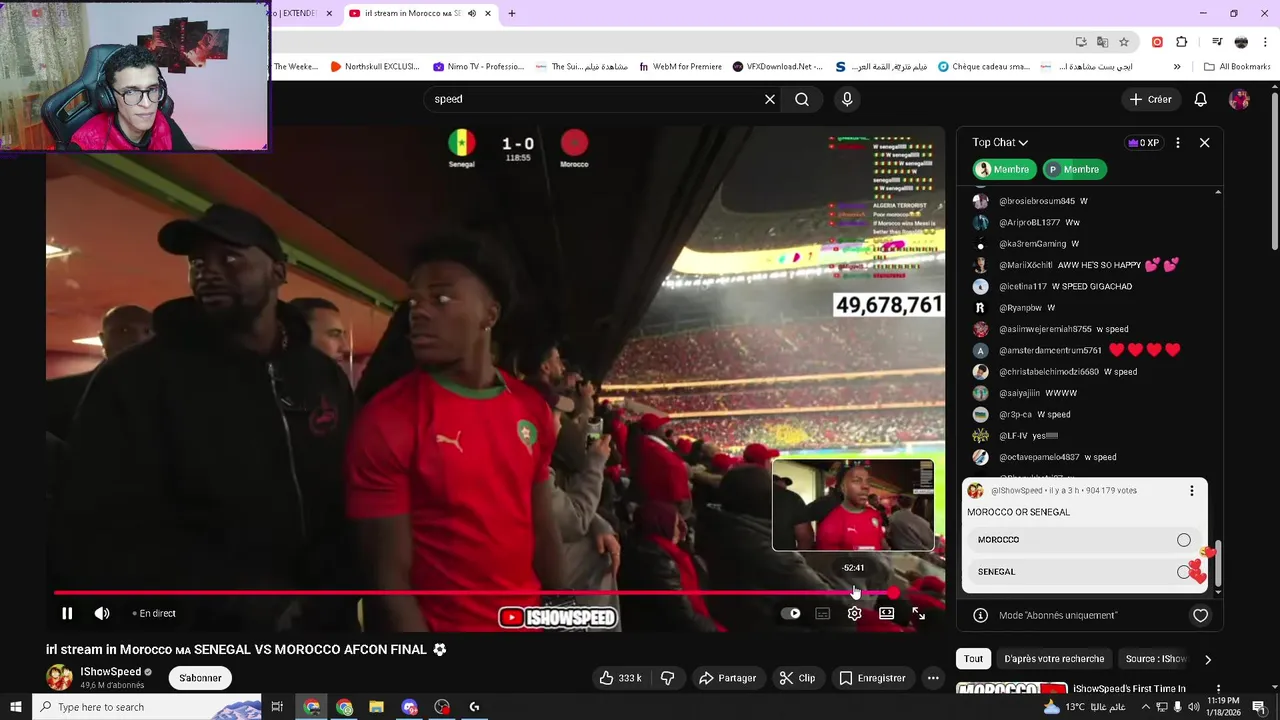Toggle autoplay switch in player
Viewport: 1280px width, 720px height.
click(x=791, y=613)
